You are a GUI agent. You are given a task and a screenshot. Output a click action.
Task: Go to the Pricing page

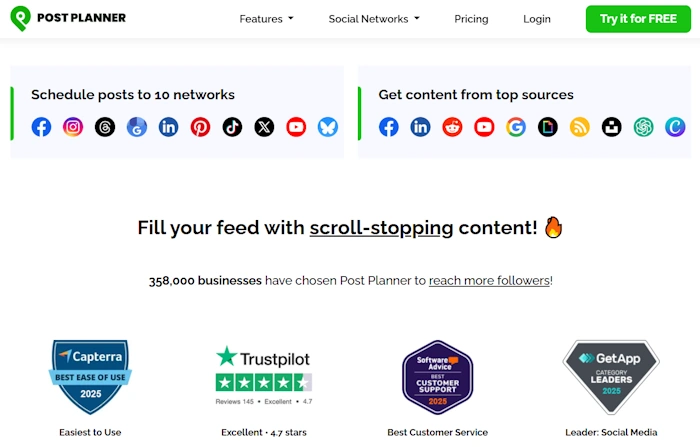[471, 19]
